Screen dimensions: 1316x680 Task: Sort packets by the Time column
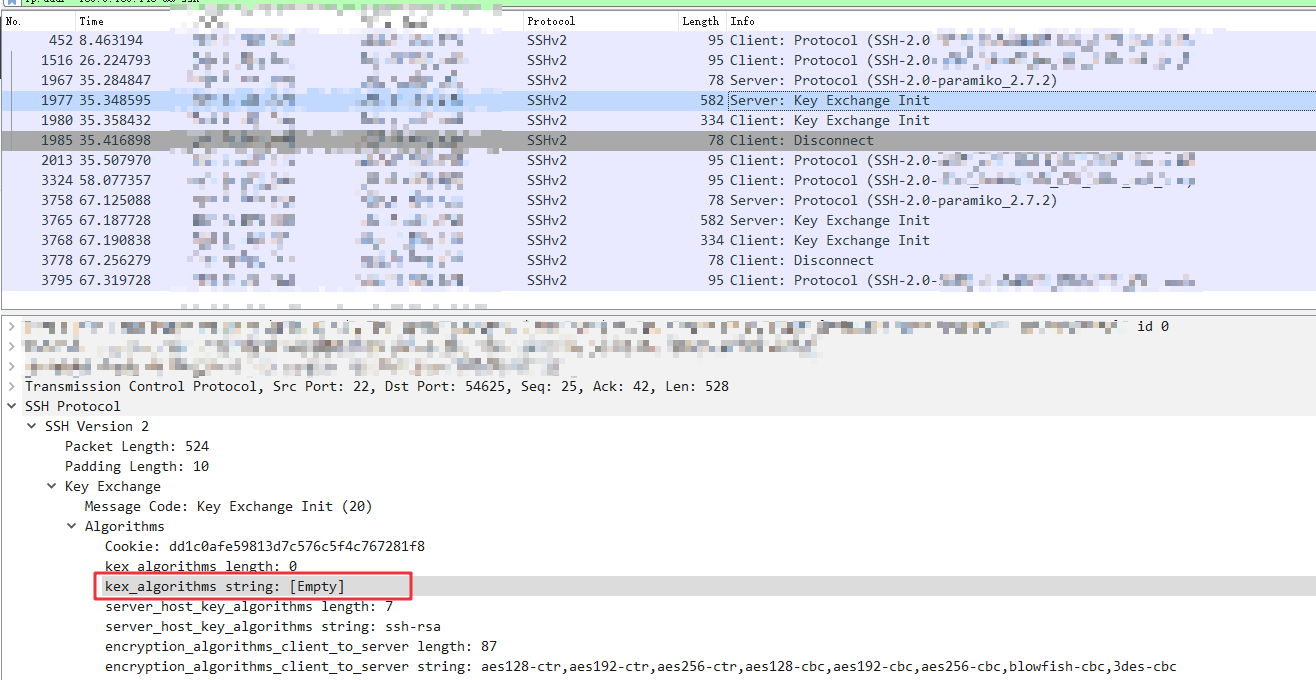pyautogui.click(x=92, y=20)
